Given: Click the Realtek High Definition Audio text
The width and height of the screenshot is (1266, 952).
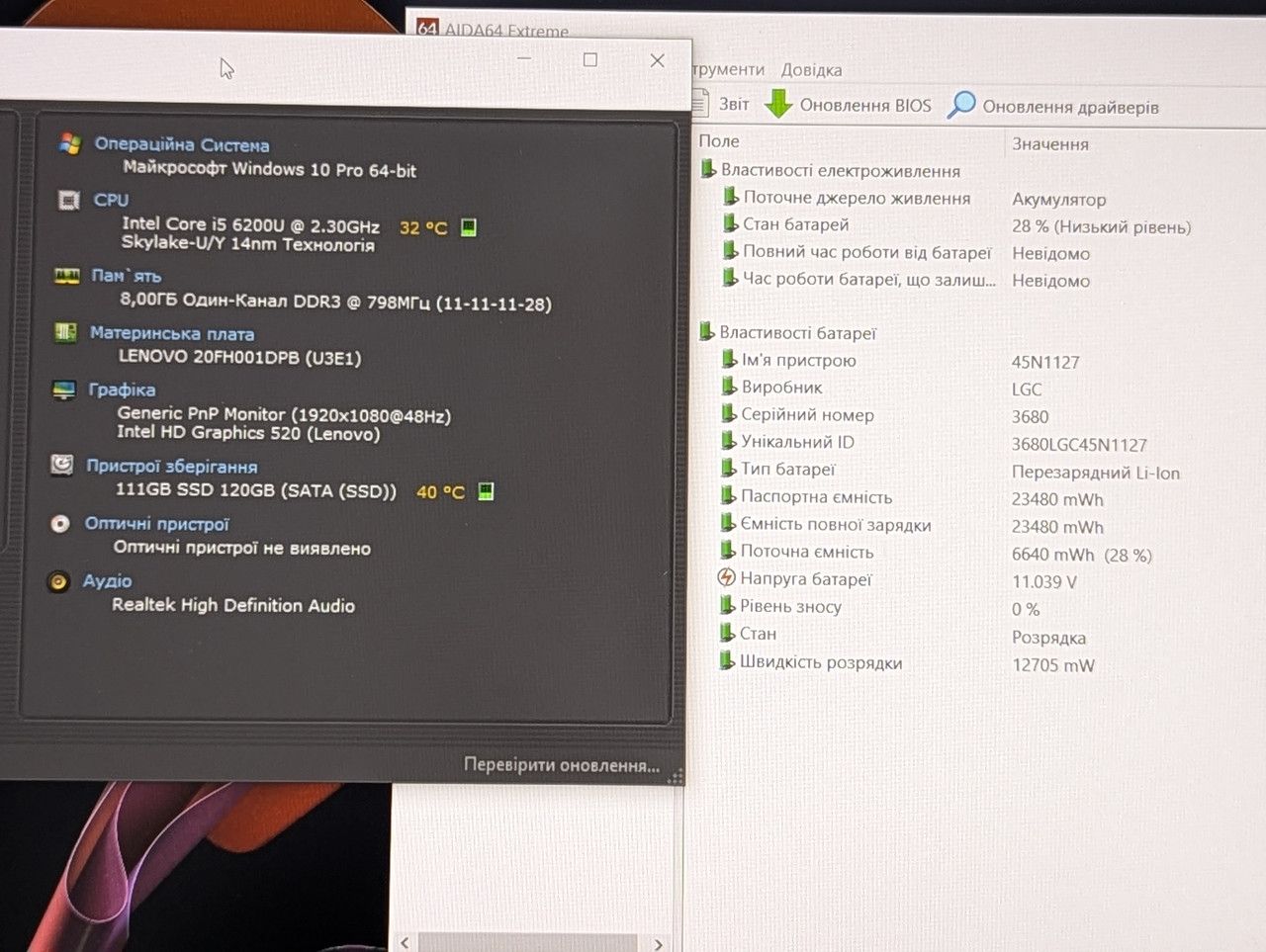Looking at the screenshot, I should click(x=233, y=605).
